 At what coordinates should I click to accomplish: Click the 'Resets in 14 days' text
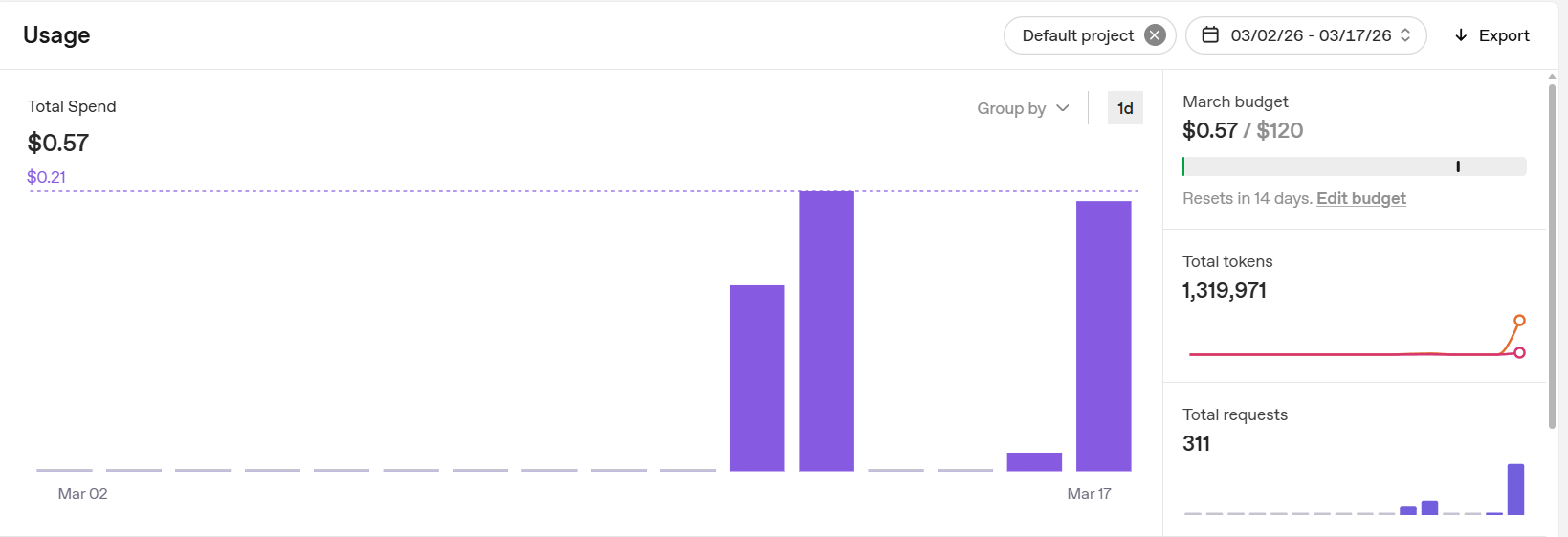coord(1248,198)
